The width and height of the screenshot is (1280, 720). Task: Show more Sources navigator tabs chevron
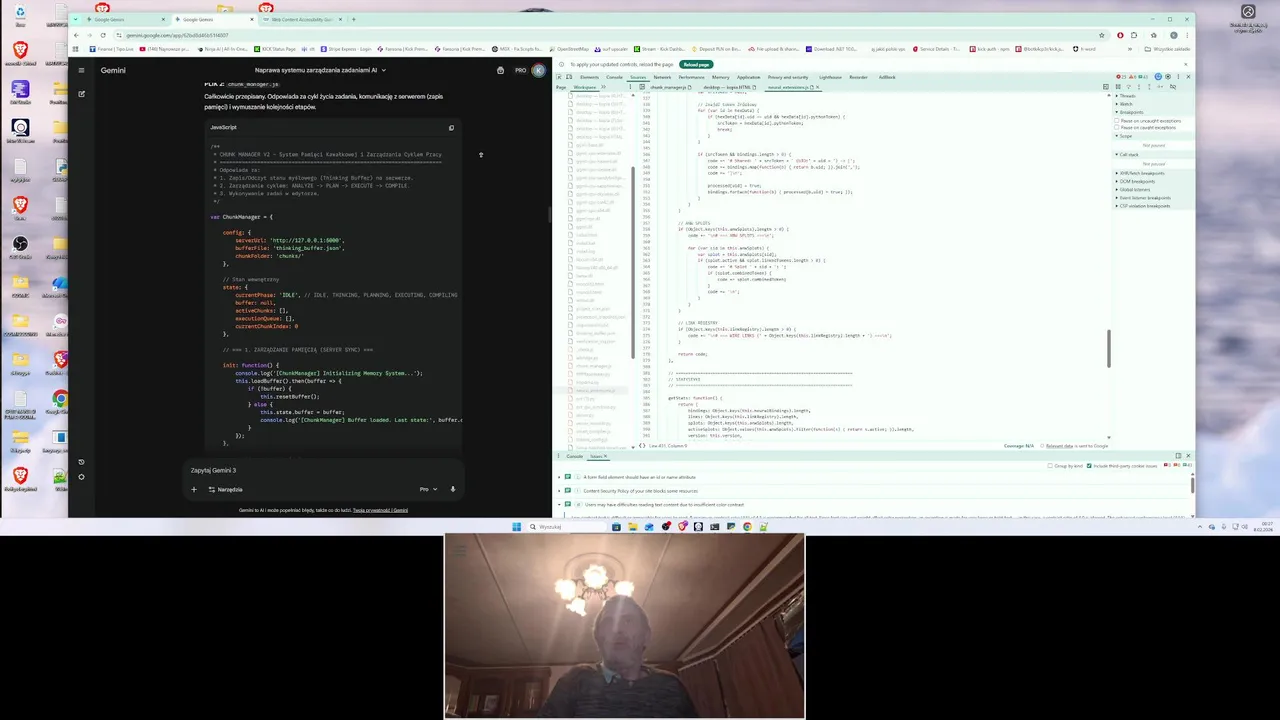[x=604, y=87]
